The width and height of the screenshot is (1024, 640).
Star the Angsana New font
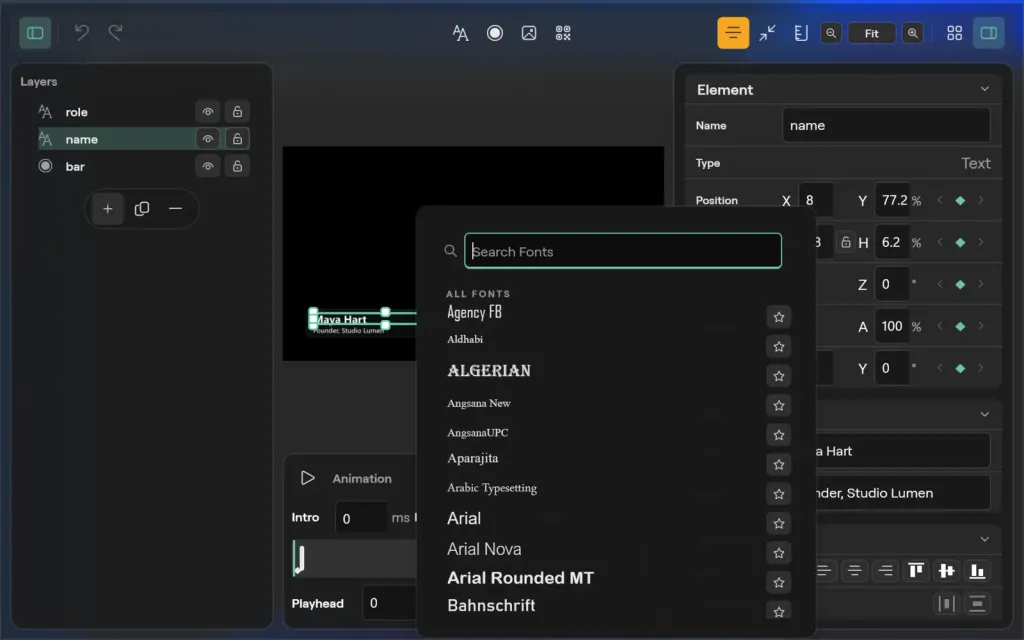tap(778, 406)
